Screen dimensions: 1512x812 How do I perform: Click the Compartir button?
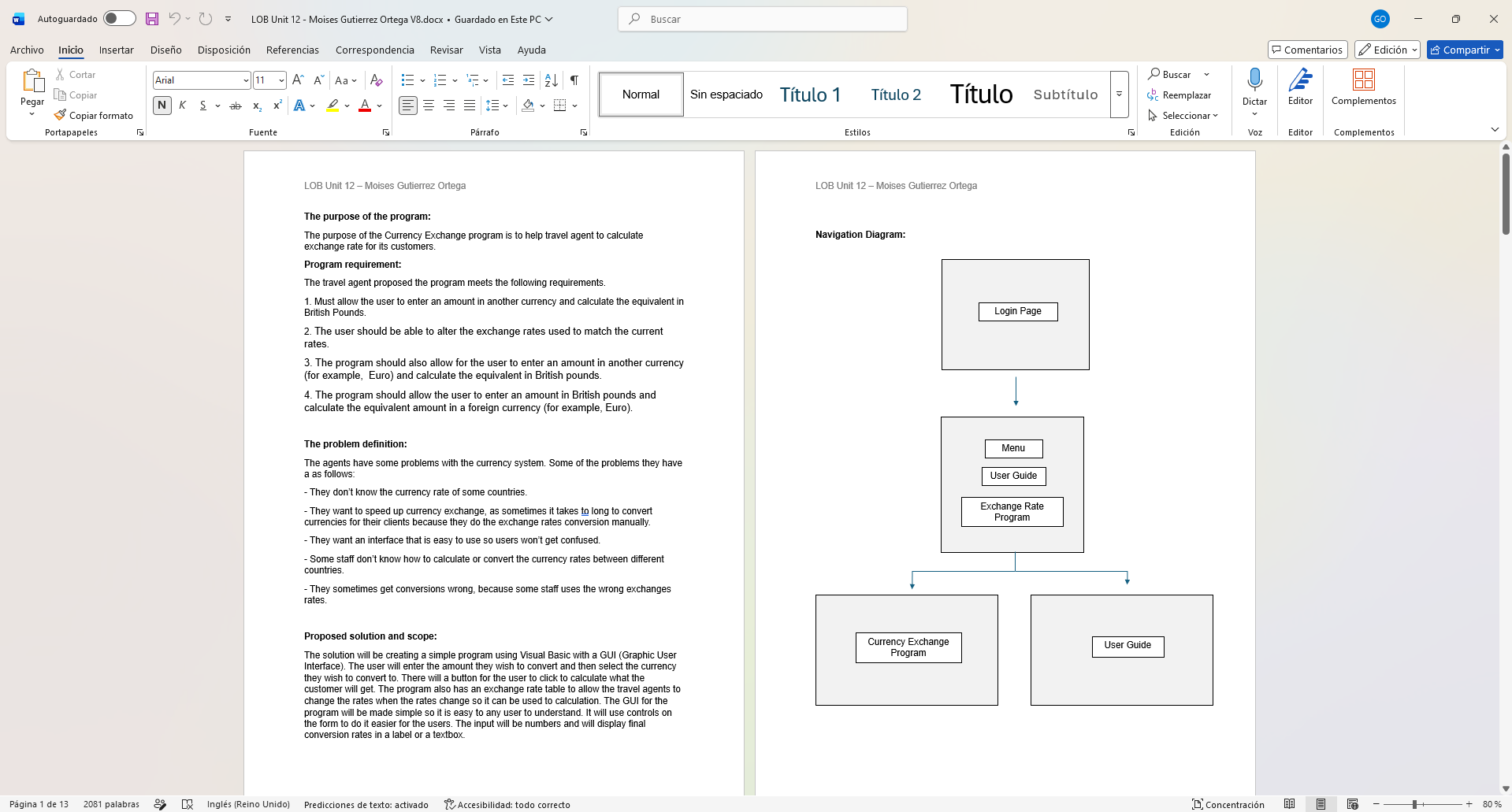1465,50
